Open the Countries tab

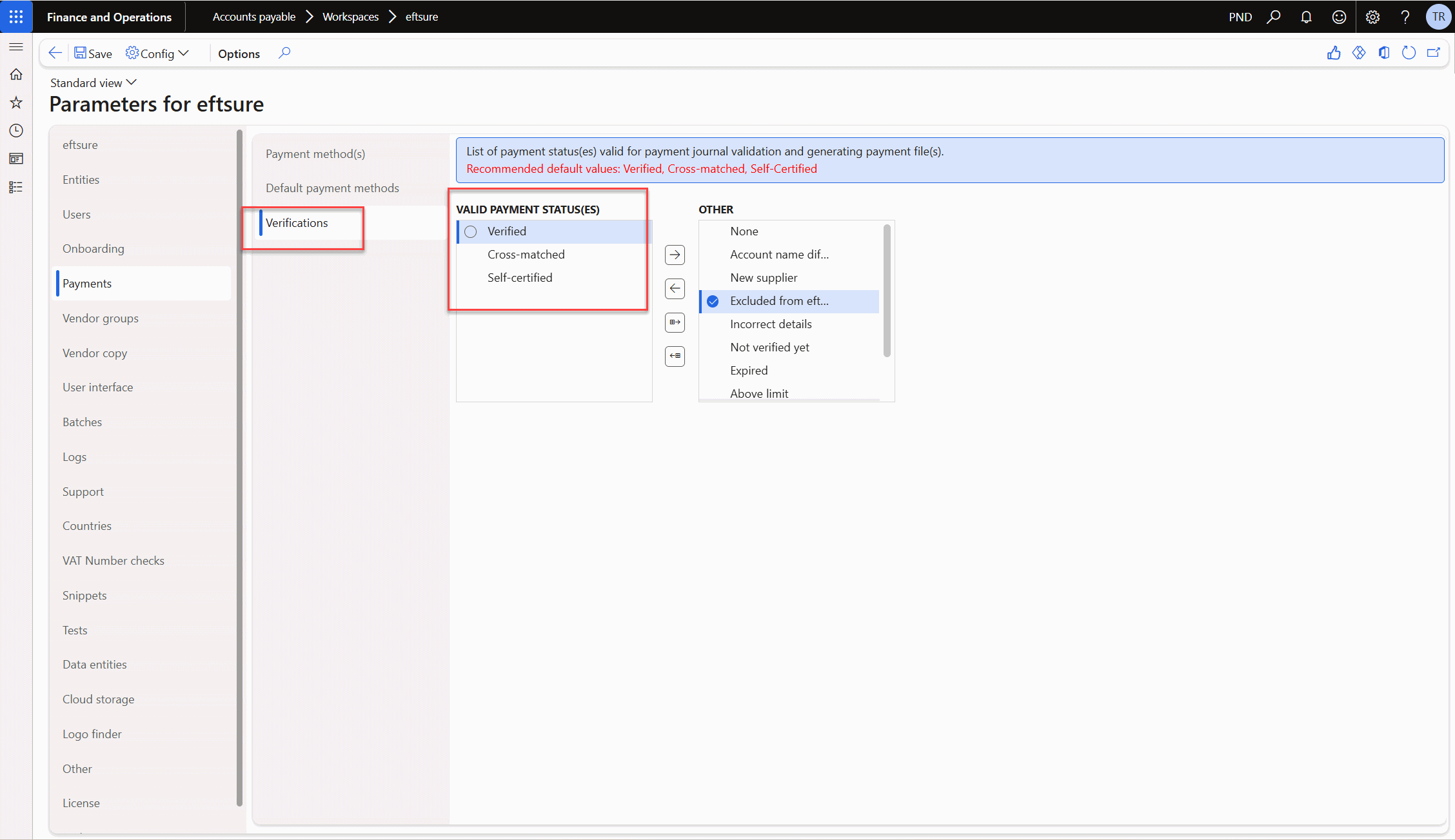click(143, 526)
